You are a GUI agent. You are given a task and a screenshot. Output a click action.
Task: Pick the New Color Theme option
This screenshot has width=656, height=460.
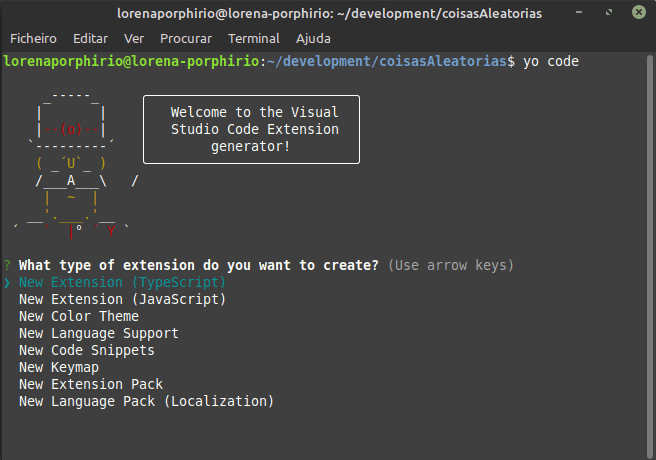point(79,316)
